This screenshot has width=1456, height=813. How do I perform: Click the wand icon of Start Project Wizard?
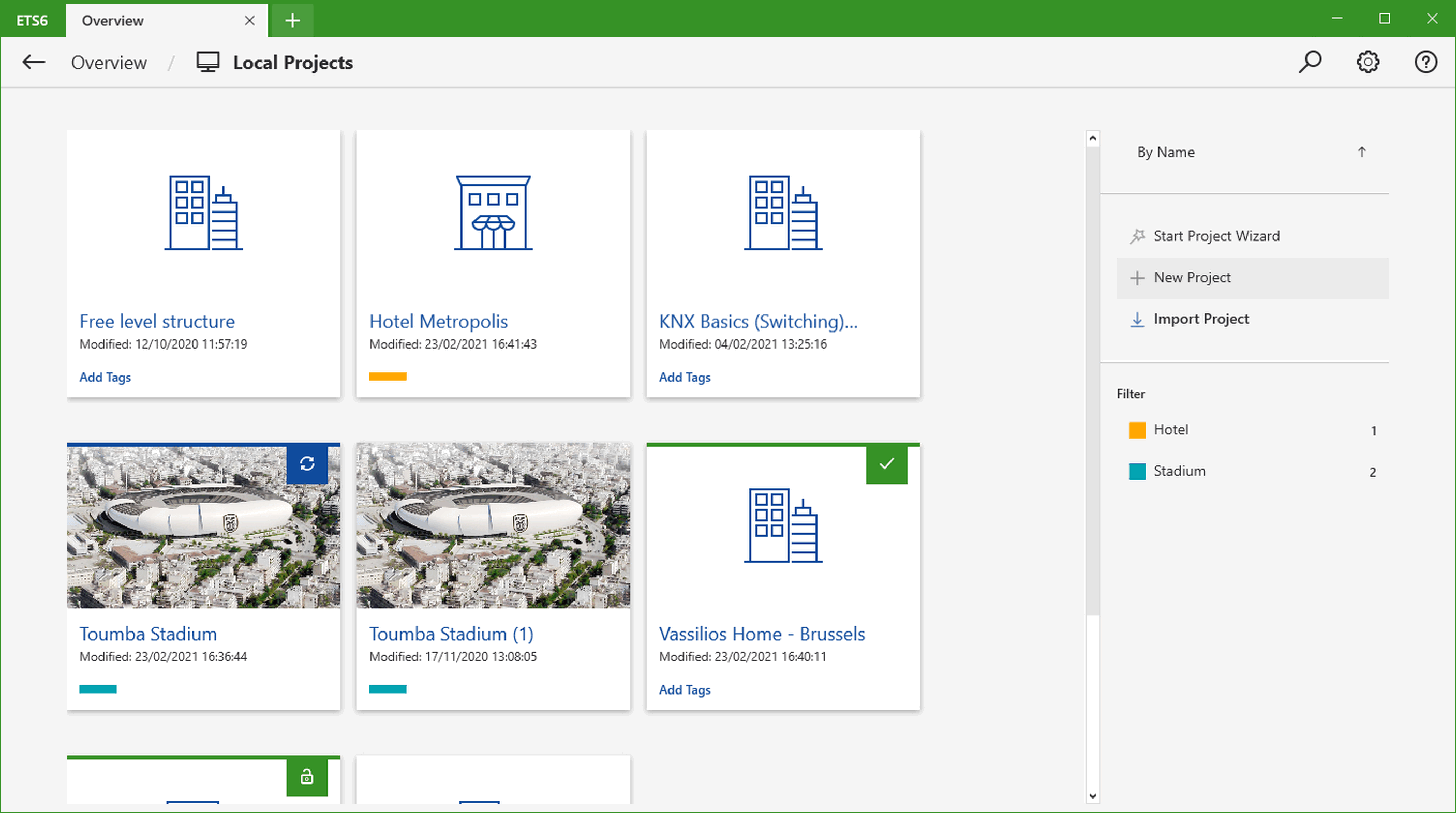[x=1137, y=236]
